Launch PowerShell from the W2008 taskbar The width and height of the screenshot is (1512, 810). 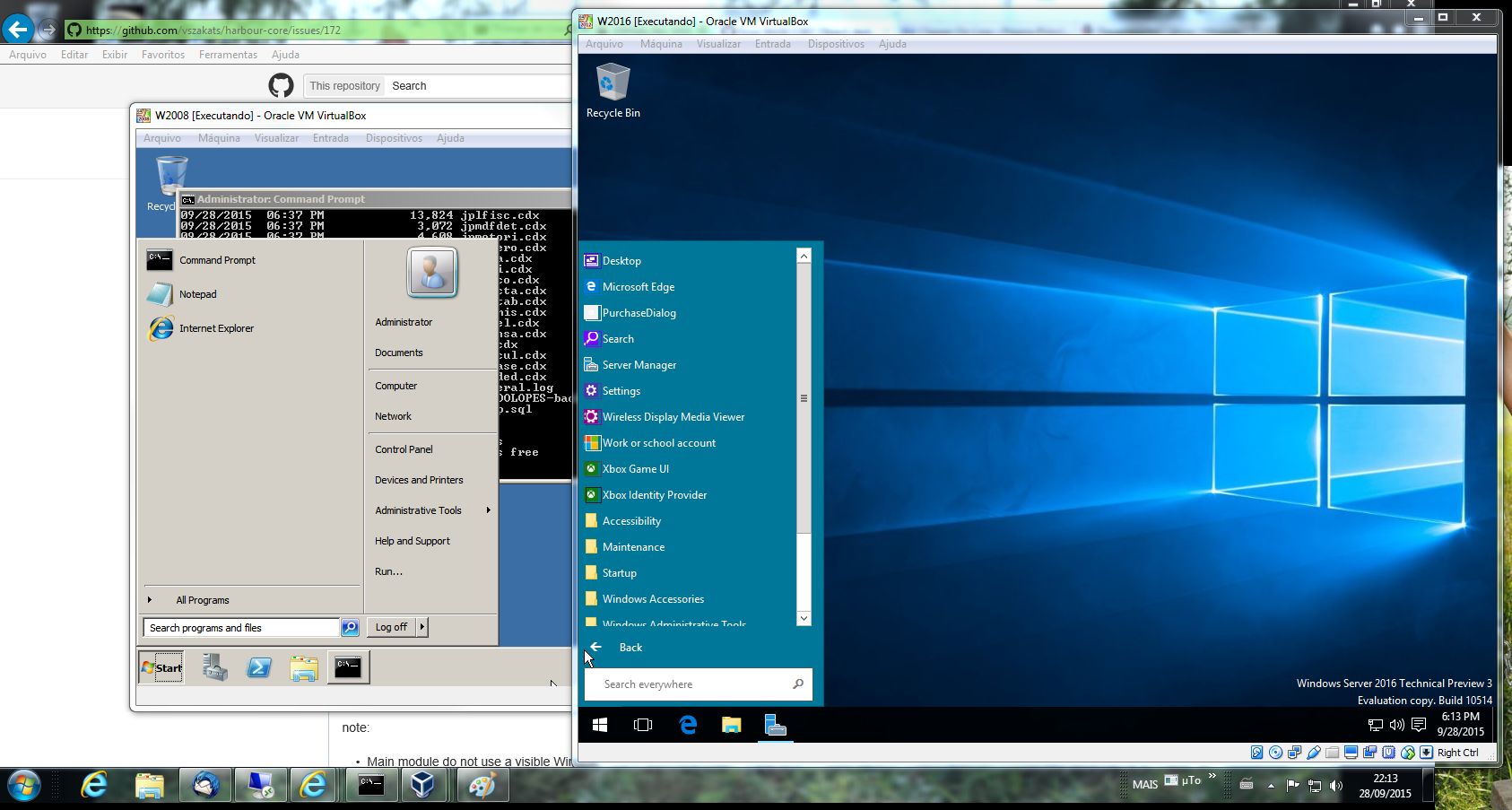(x=259, y=667)
